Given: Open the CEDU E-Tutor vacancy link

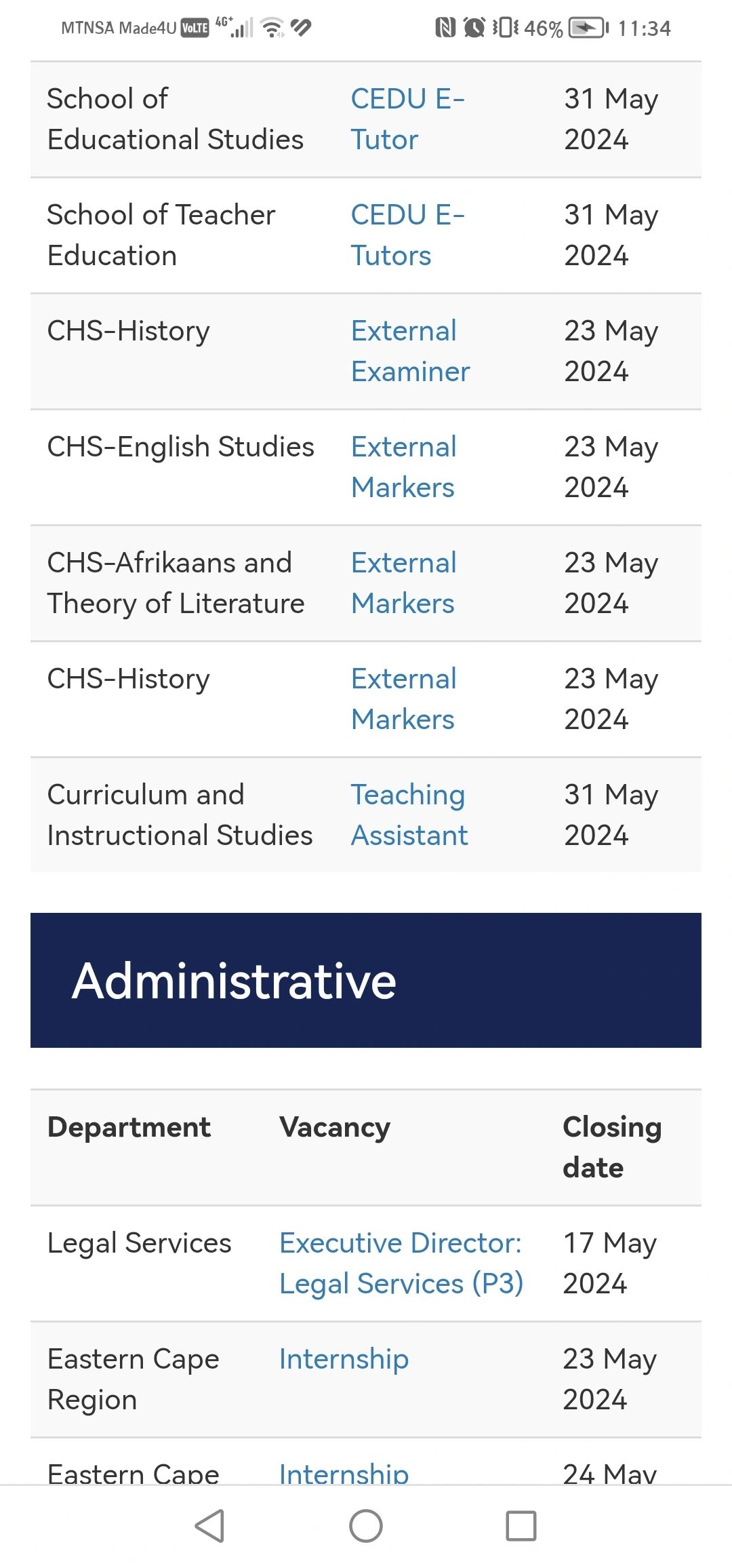Looking at the screenshot, I should pos(408,119).
